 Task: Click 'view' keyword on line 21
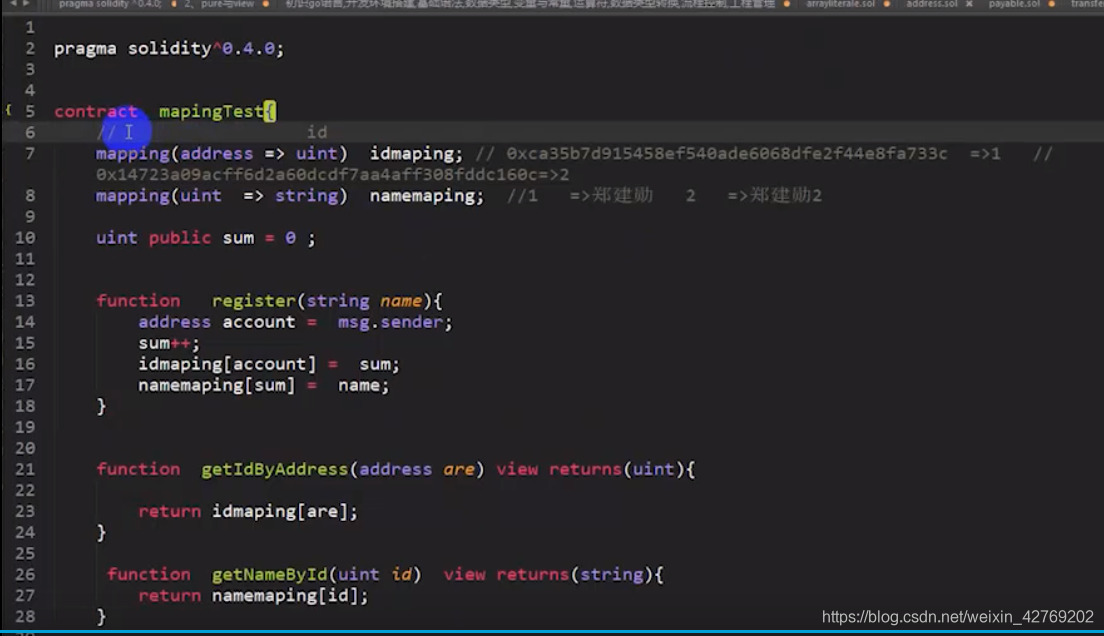(x=517, y=469)
